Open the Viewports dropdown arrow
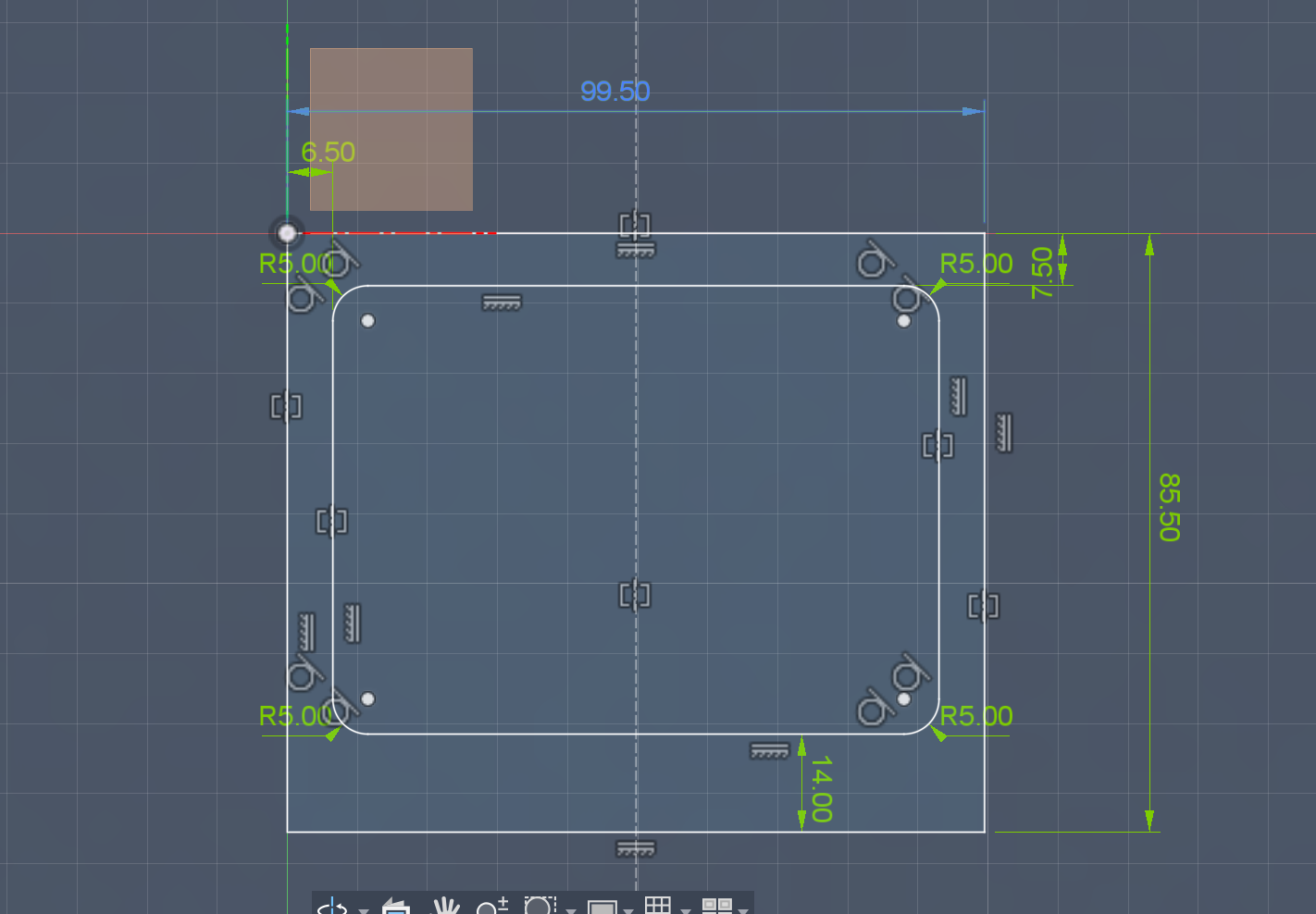Screen dimensions: 1316x914 point(743,910)
